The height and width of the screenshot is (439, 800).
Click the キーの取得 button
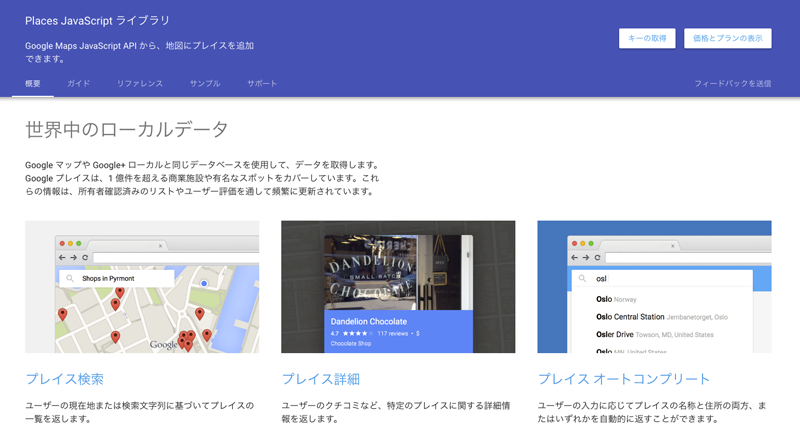click(647, 38)
